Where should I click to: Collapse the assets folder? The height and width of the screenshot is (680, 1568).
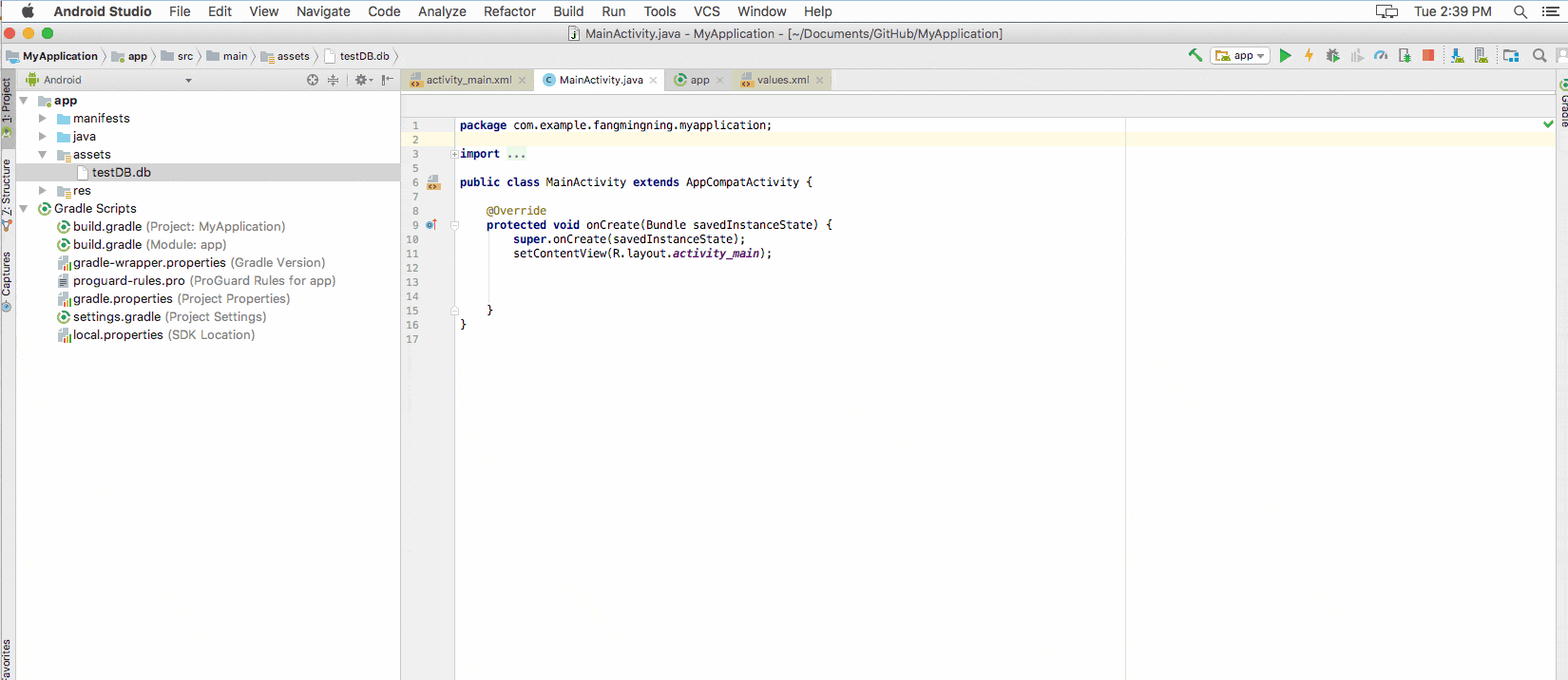click(x=43, y=155)
